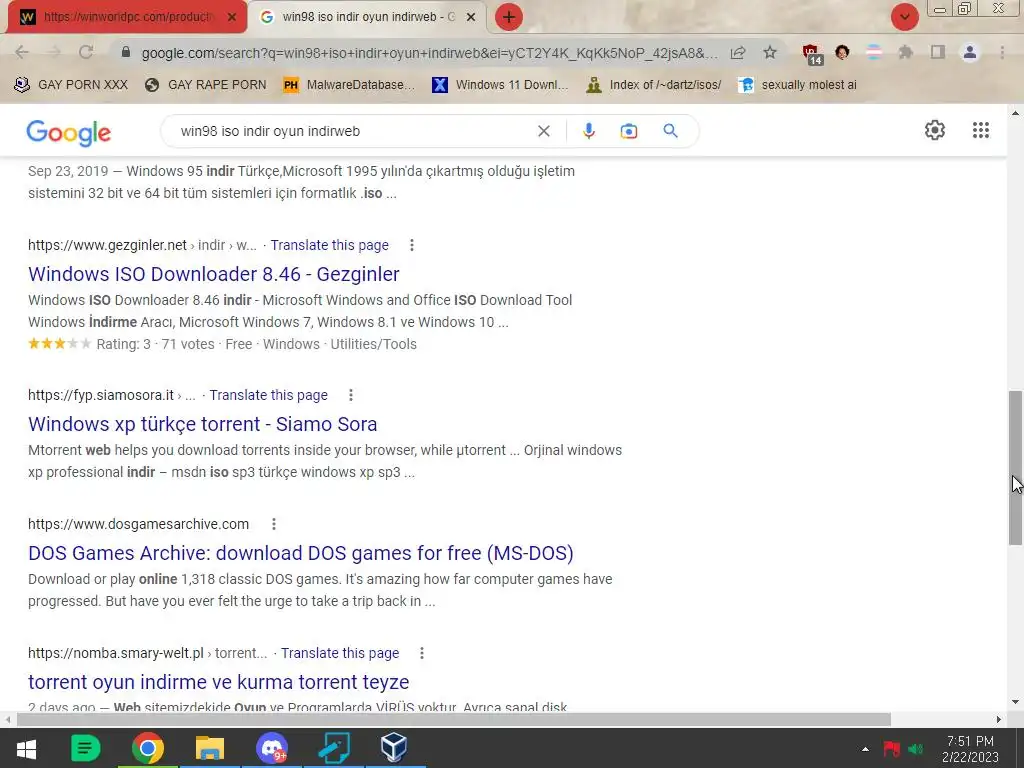Go forward with the browser arrow
This screenshot has width=1024, height=768.
54,52
